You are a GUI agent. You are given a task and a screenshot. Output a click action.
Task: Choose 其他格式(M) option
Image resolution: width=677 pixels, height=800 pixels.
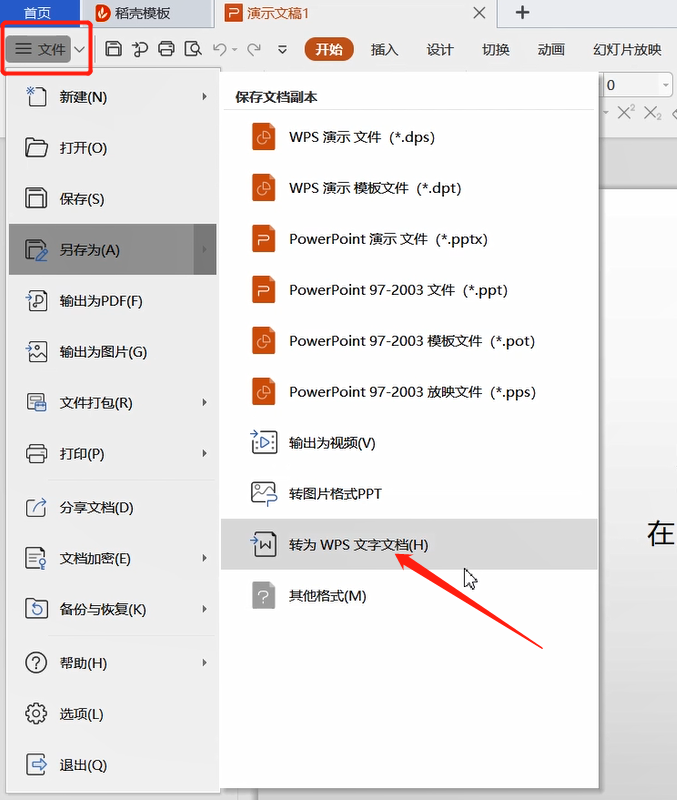click(409, 595)
